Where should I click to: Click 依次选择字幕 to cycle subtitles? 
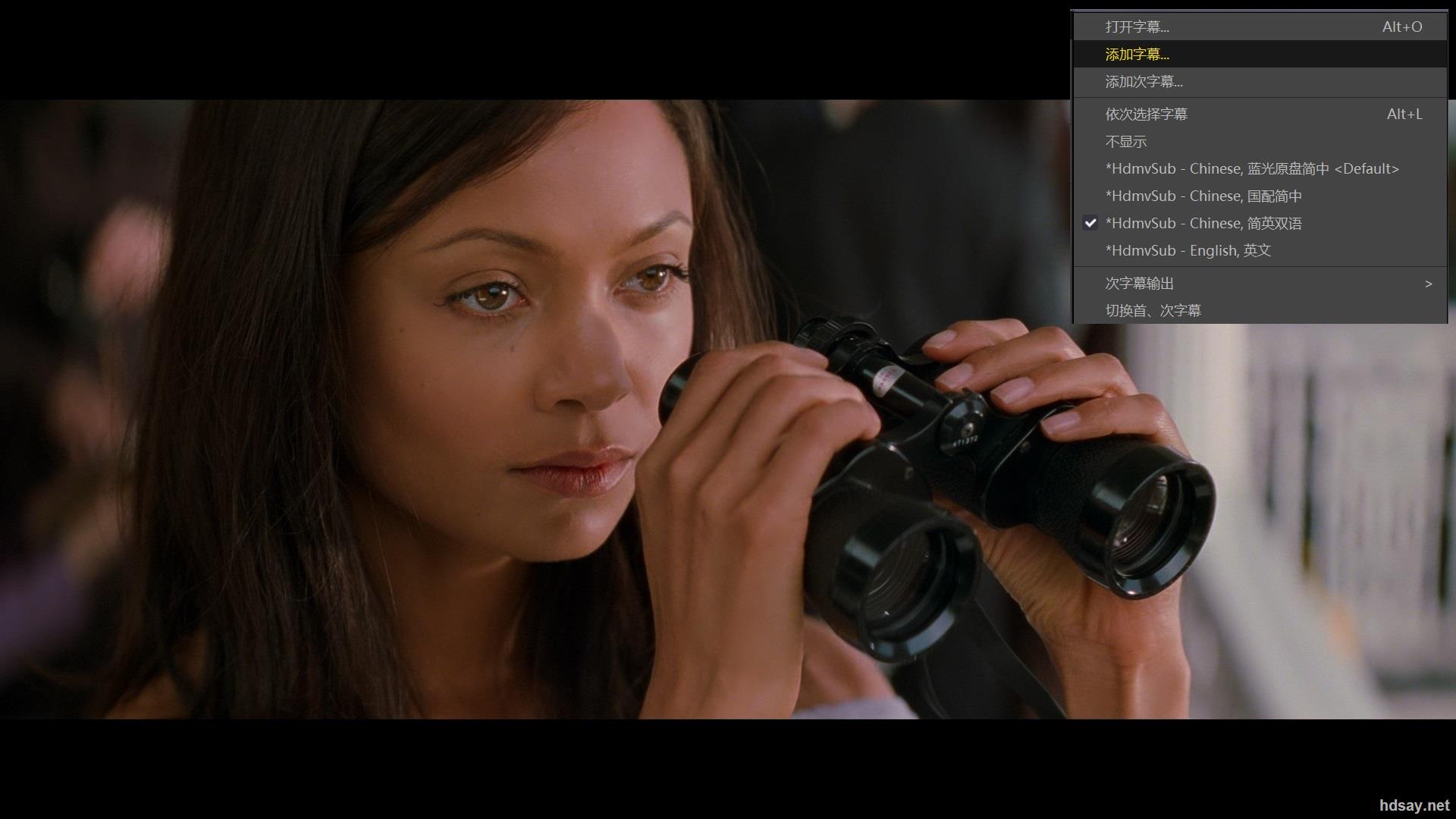point(1259,114)
